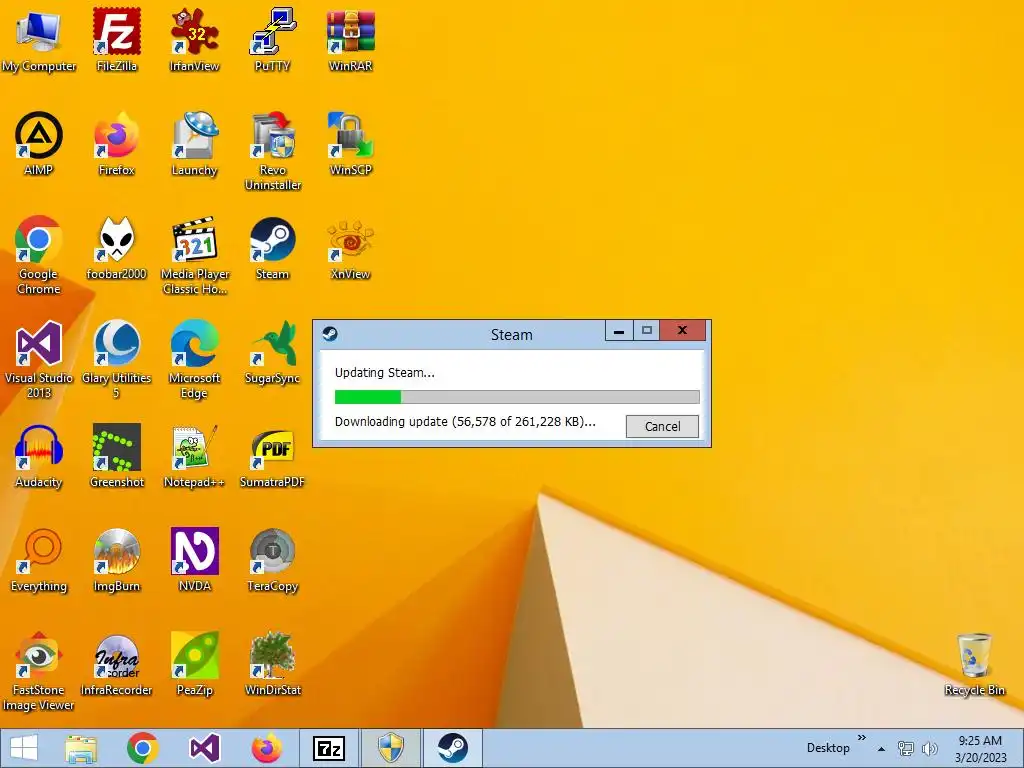Select the Notepad++ desktop shortcut
Screen dimensions: 1024x768
coord(194,456)
